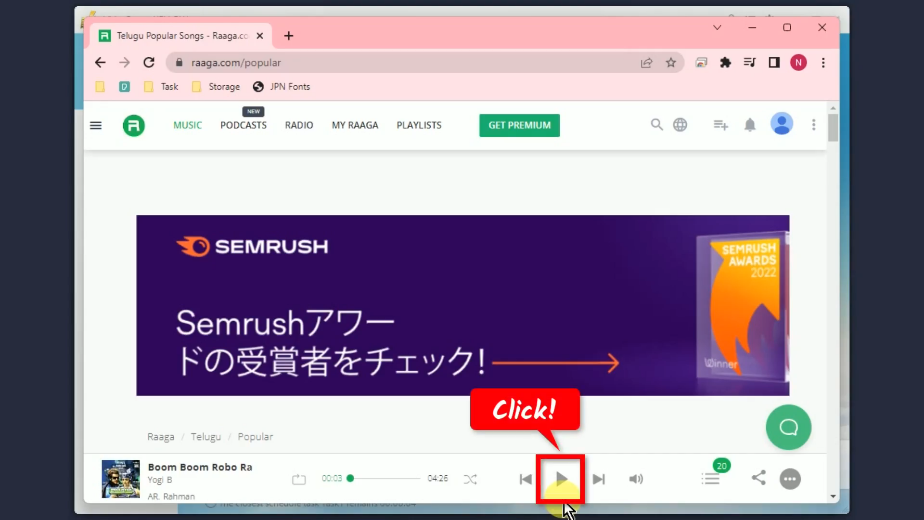The width and height of the screenshot is (924, 520).
Task: Mute the volume speaker icon
Action: tap(636, 479)
